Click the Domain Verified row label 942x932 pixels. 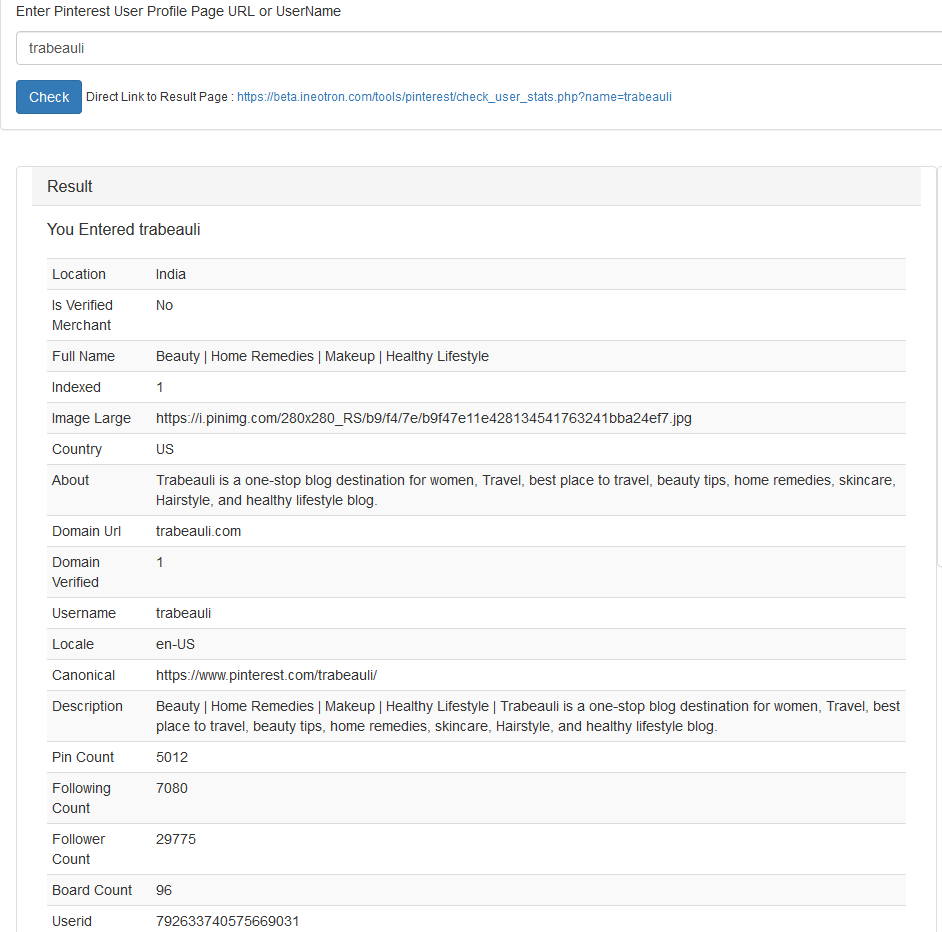pos(76,572)
